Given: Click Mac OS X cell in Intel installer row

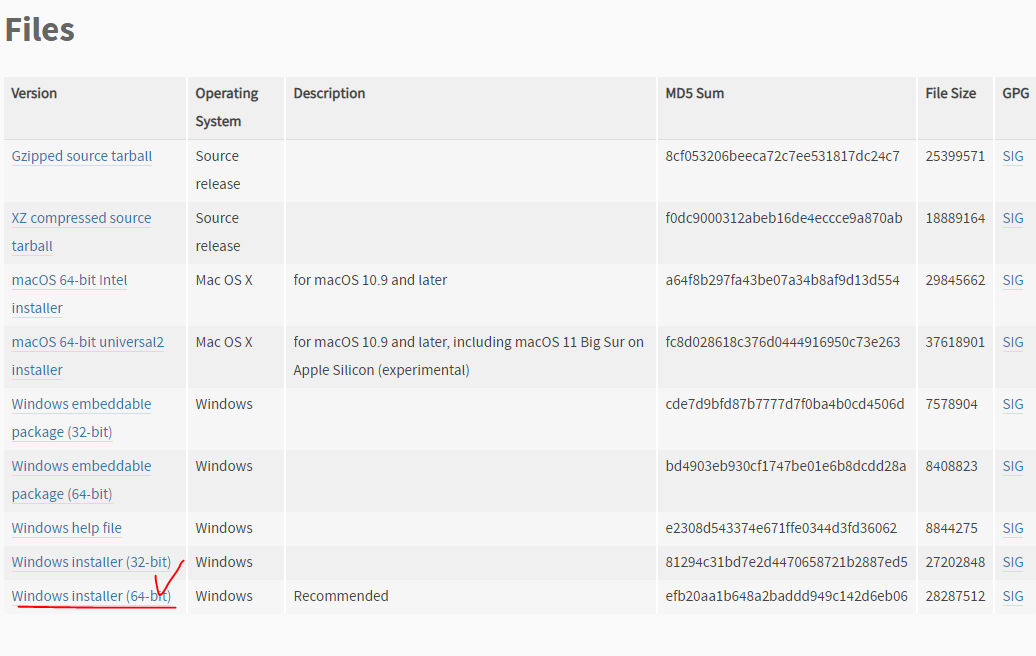Looking at the screenshot, I should pos(224,281).
